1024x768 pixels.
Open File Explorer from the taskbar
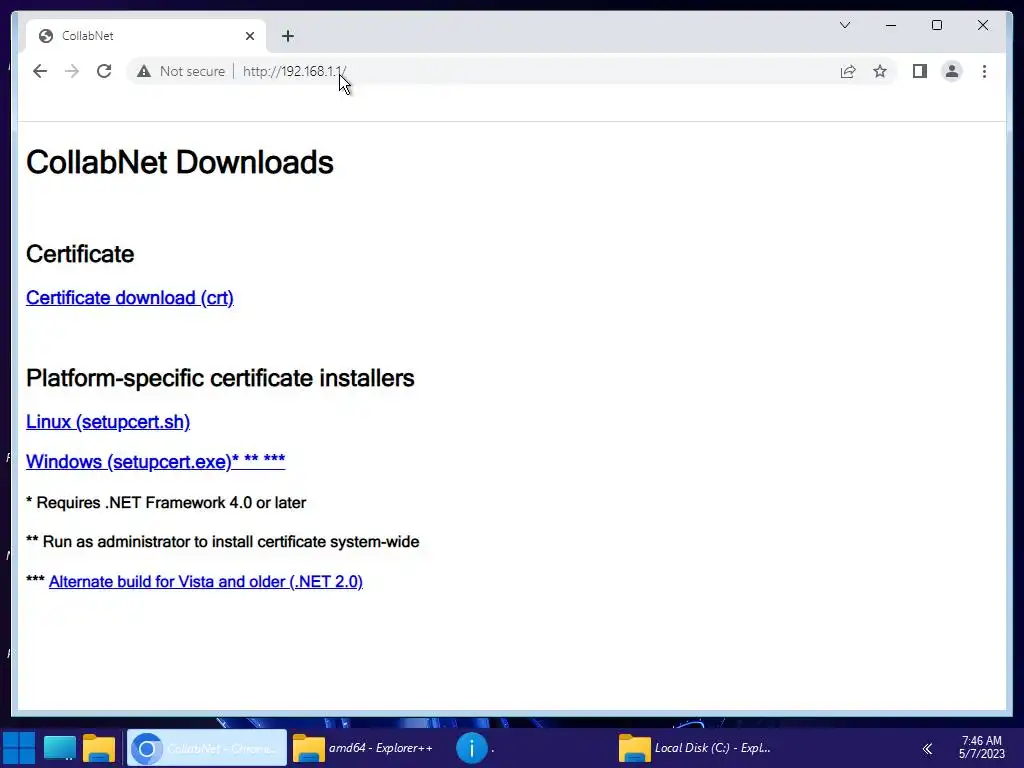(99, 748)
